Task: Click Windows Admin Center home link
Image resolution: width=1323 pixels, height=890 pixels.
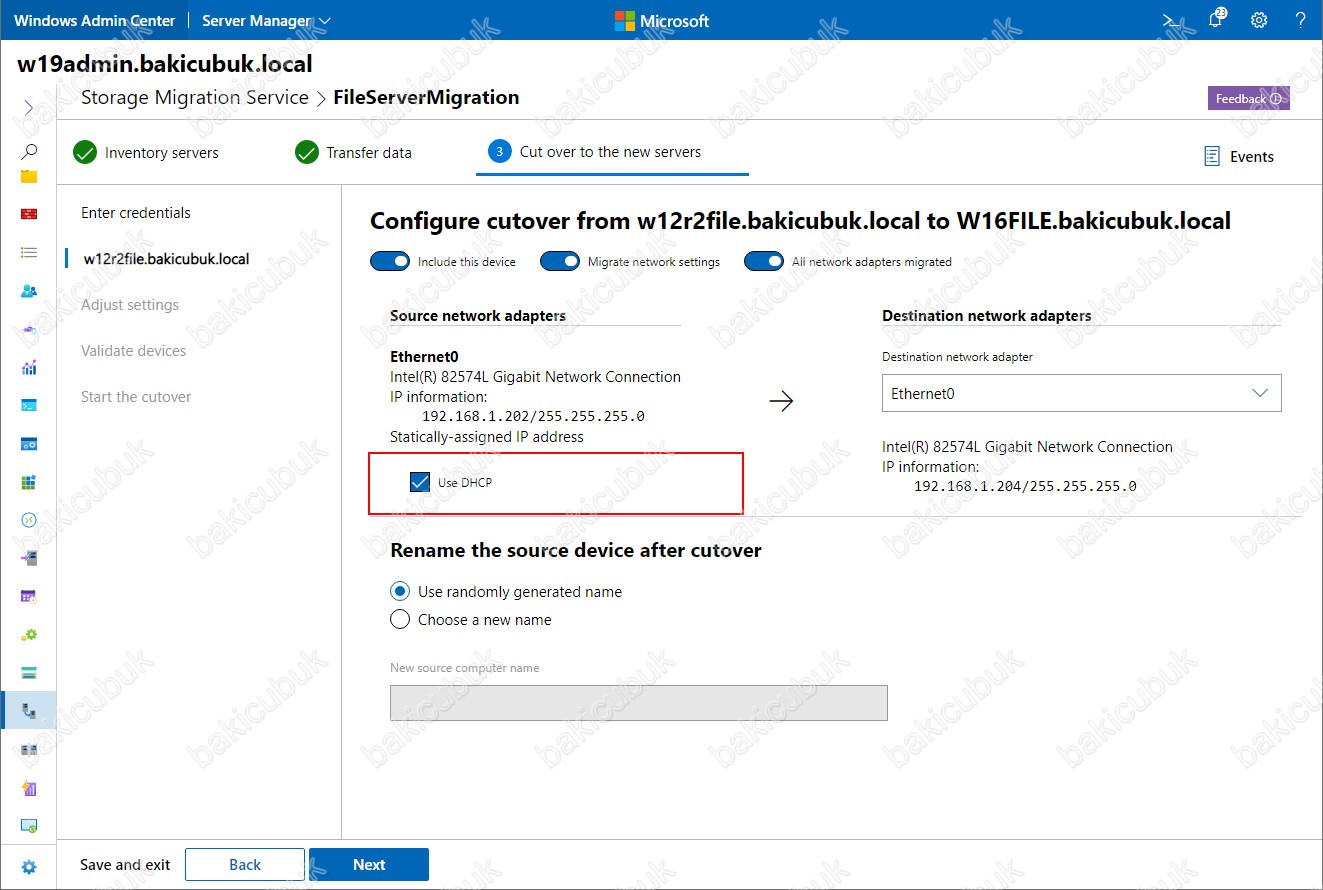Action: tap(95, 20)
